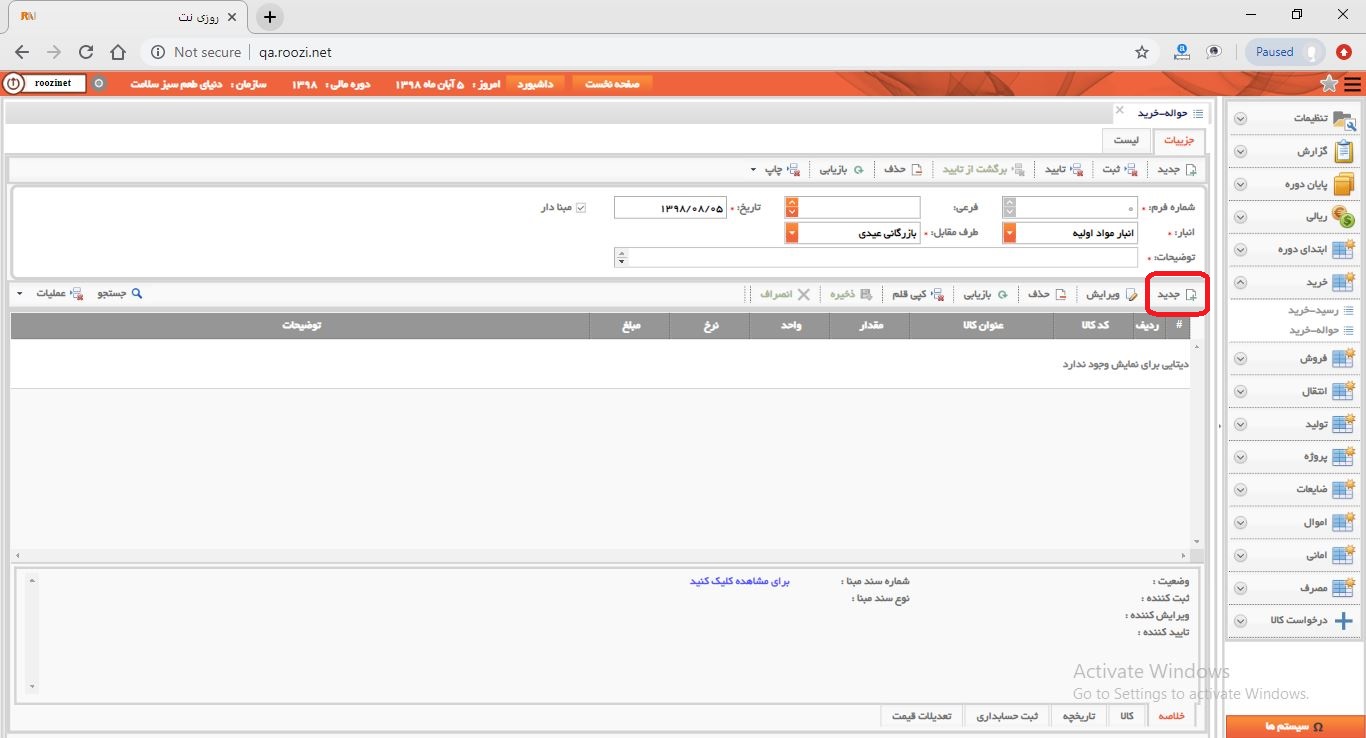Click the favorites star in orange header

click(x=1329, y=84)
